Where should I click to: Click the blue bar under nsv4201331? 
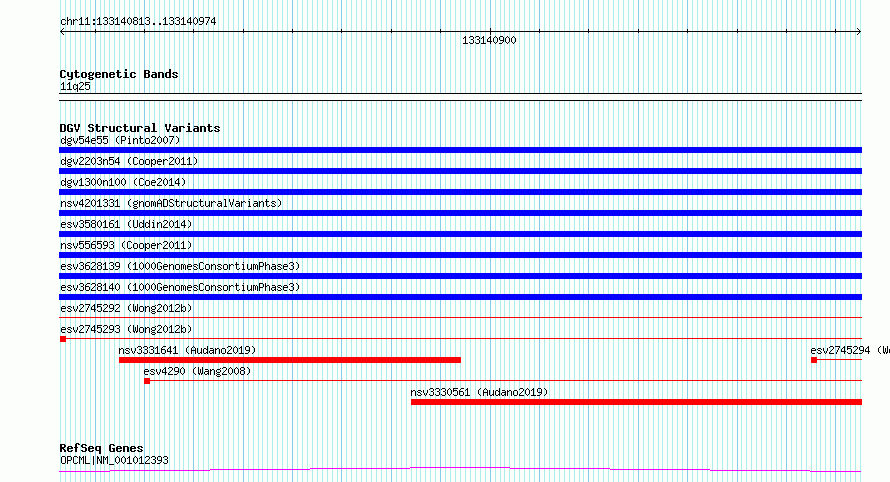(460, 213)
